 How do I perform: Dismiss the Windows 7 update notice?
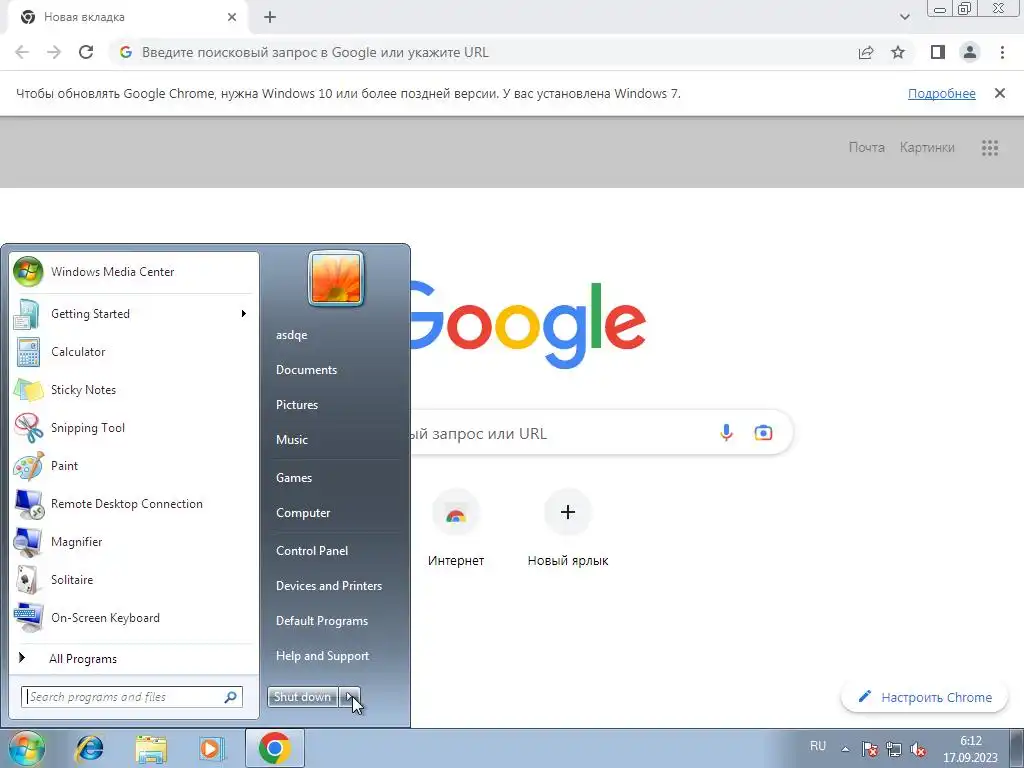coord(1000,93)
